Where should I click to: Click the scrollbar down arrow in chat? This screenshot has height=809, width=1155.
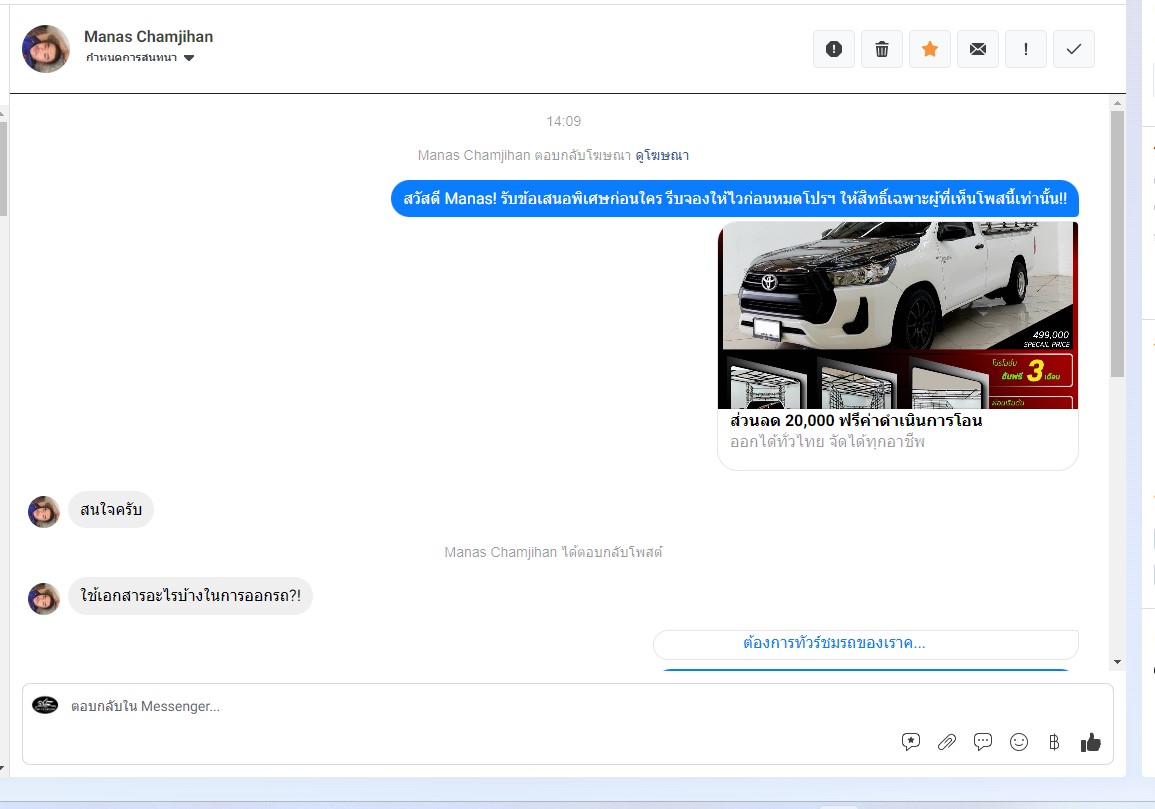1117,662
